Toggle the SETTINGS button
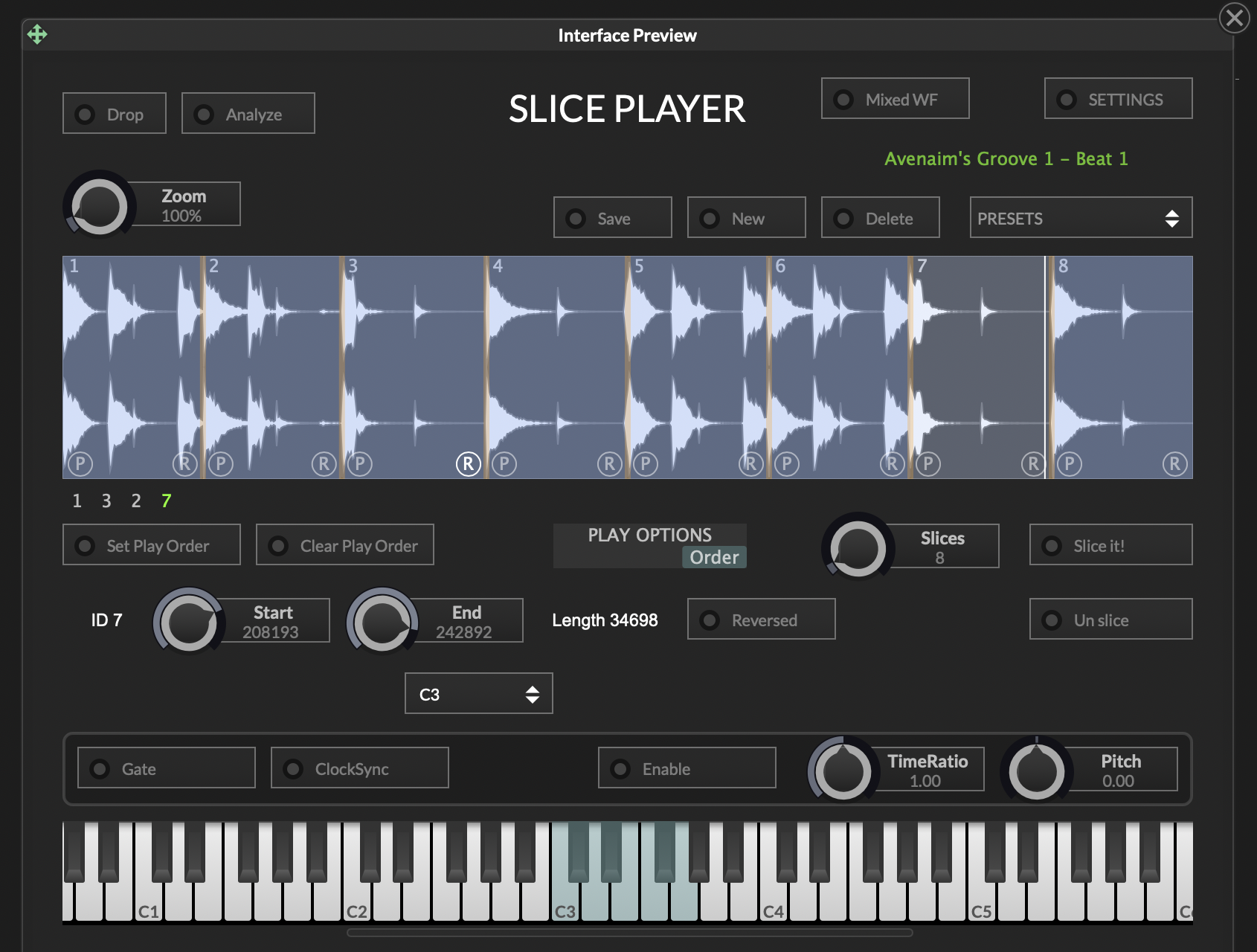Image resolution: width=1257 pixels, height=952 pixels. point(1119,98)
